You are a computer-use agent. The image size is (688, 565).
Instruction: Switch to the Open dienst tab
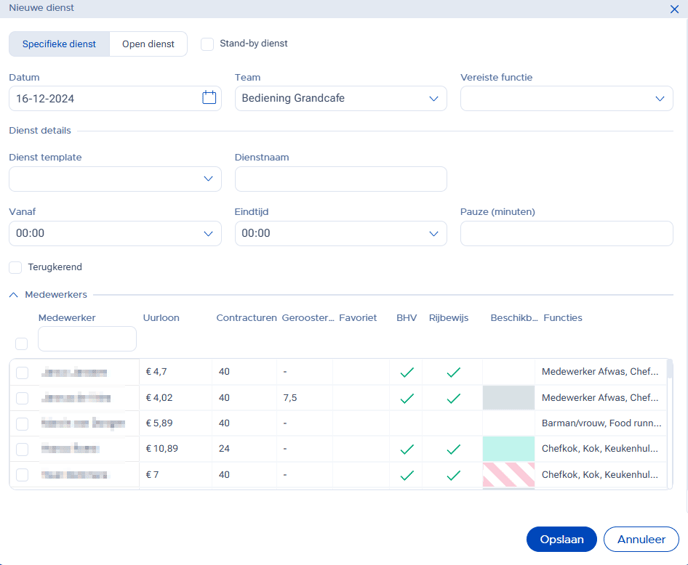click(148, 44)
